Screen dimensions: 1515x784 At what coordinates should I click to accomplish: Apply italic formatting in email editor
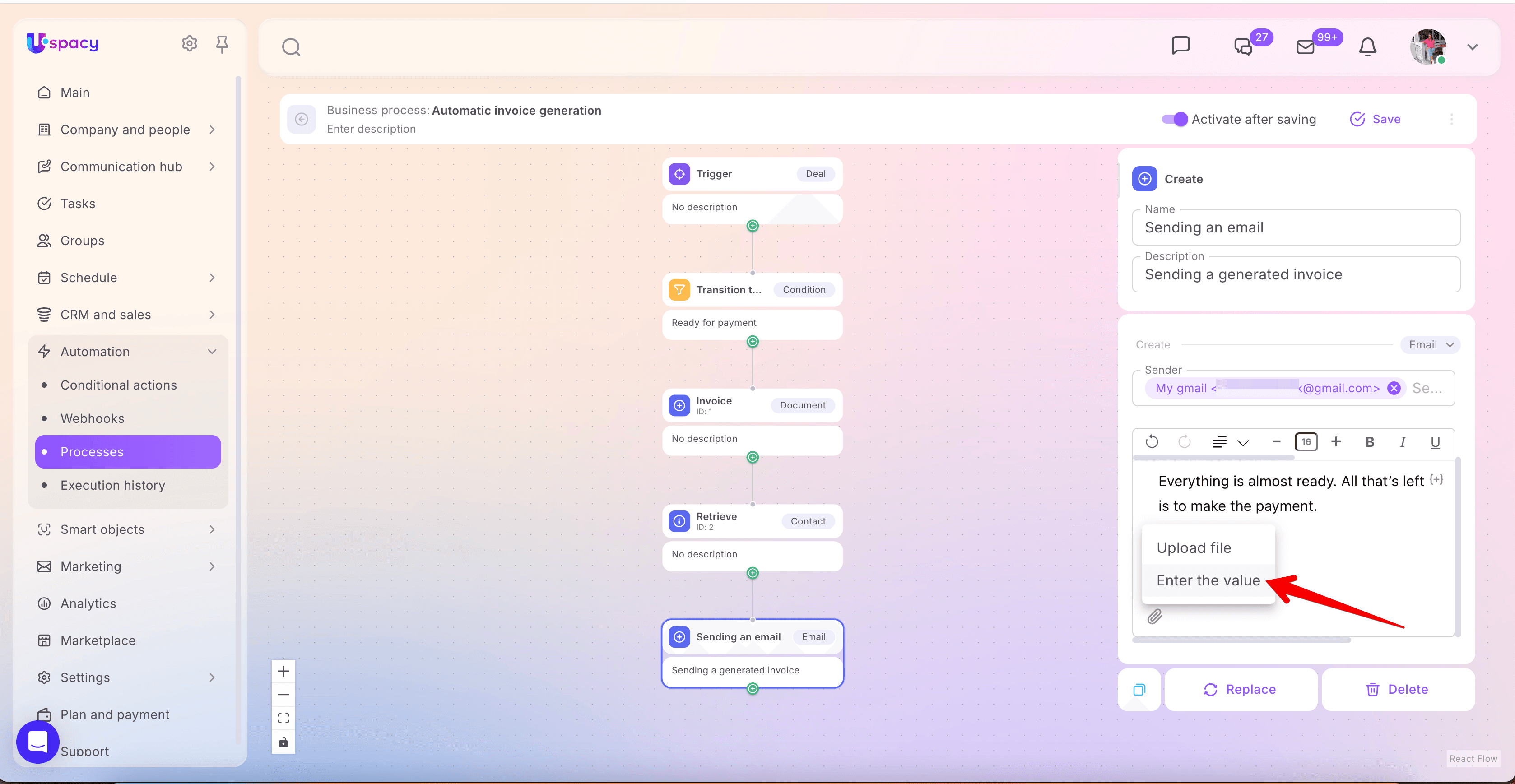1403,442
